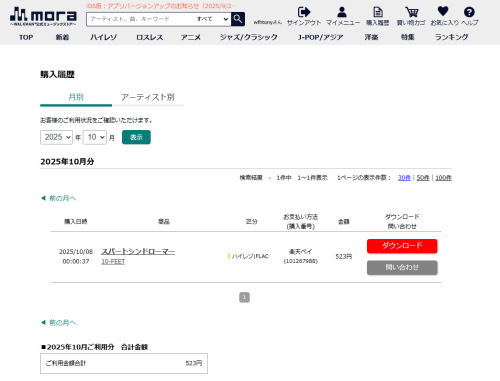Click the ご利用金額合計 total row
500x381 pixels.
point(124,363)
